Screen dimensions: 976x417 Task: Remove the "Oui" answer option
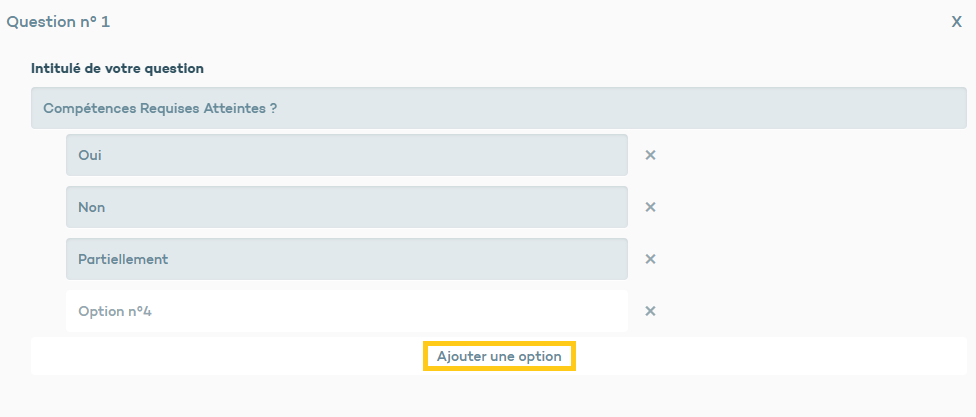pos(650,155)
